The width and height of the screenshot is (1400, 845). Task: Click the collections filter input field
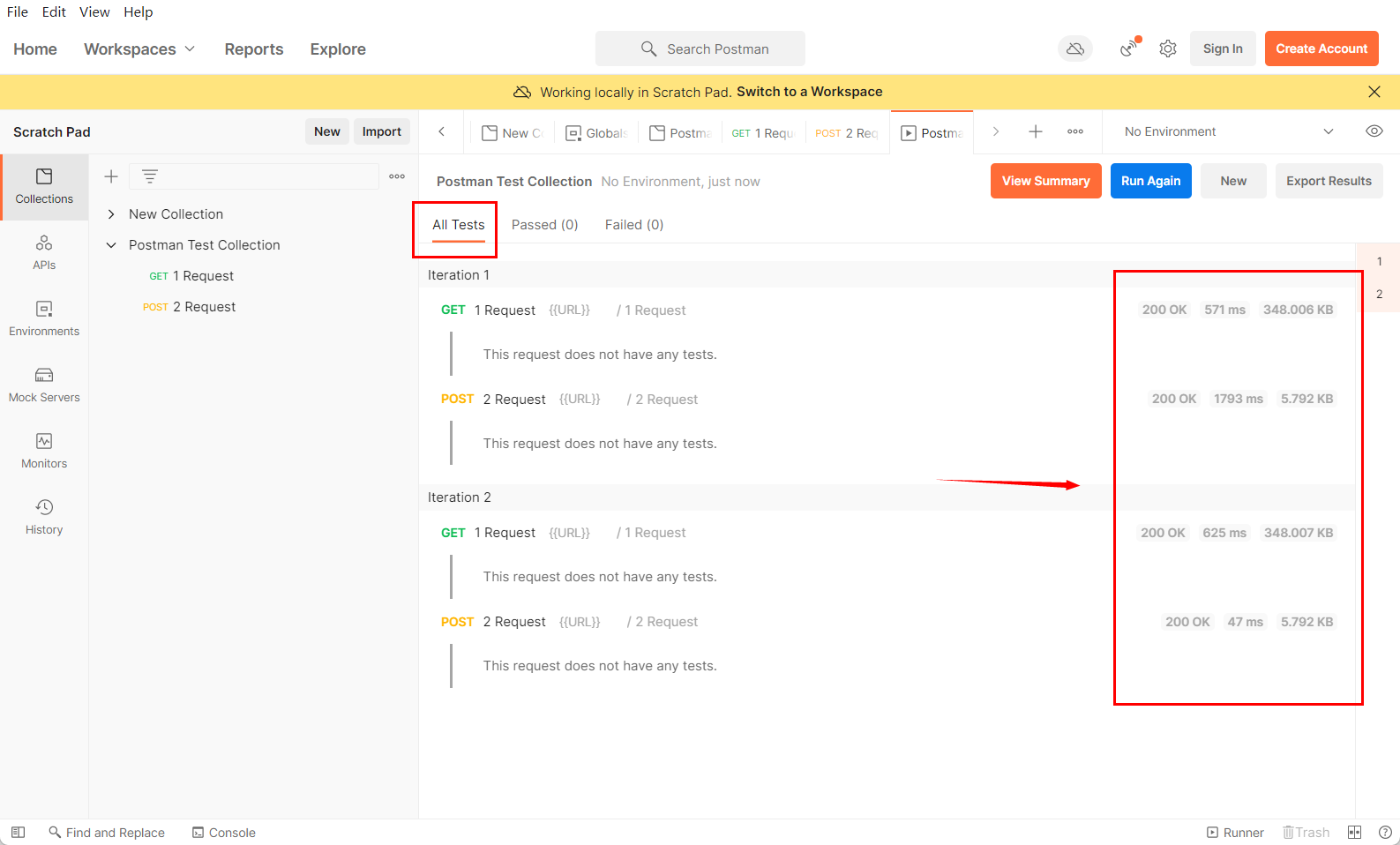pyautogui.click(x=254, y=176)
